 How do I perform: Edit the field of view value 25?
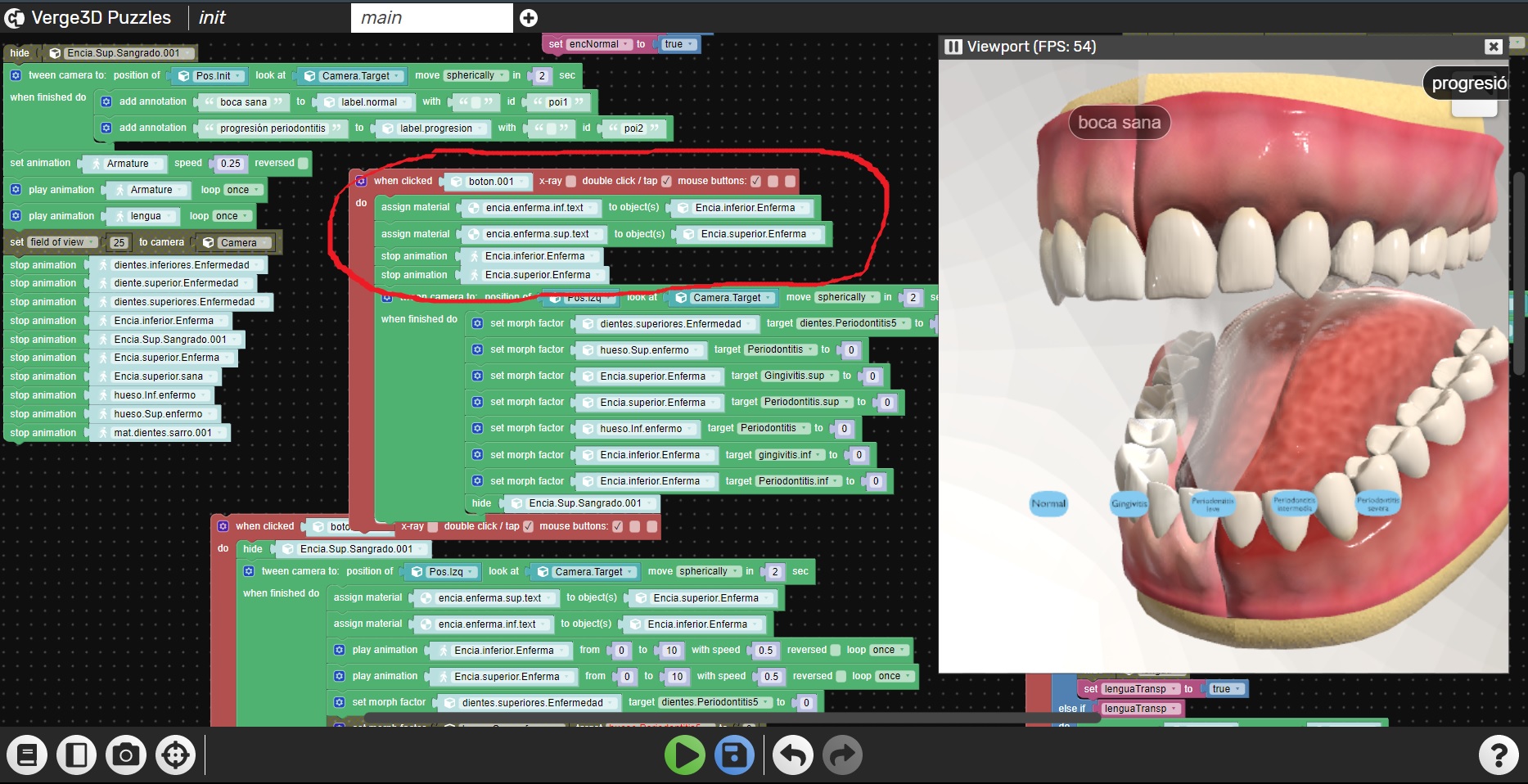click(119, 242)
